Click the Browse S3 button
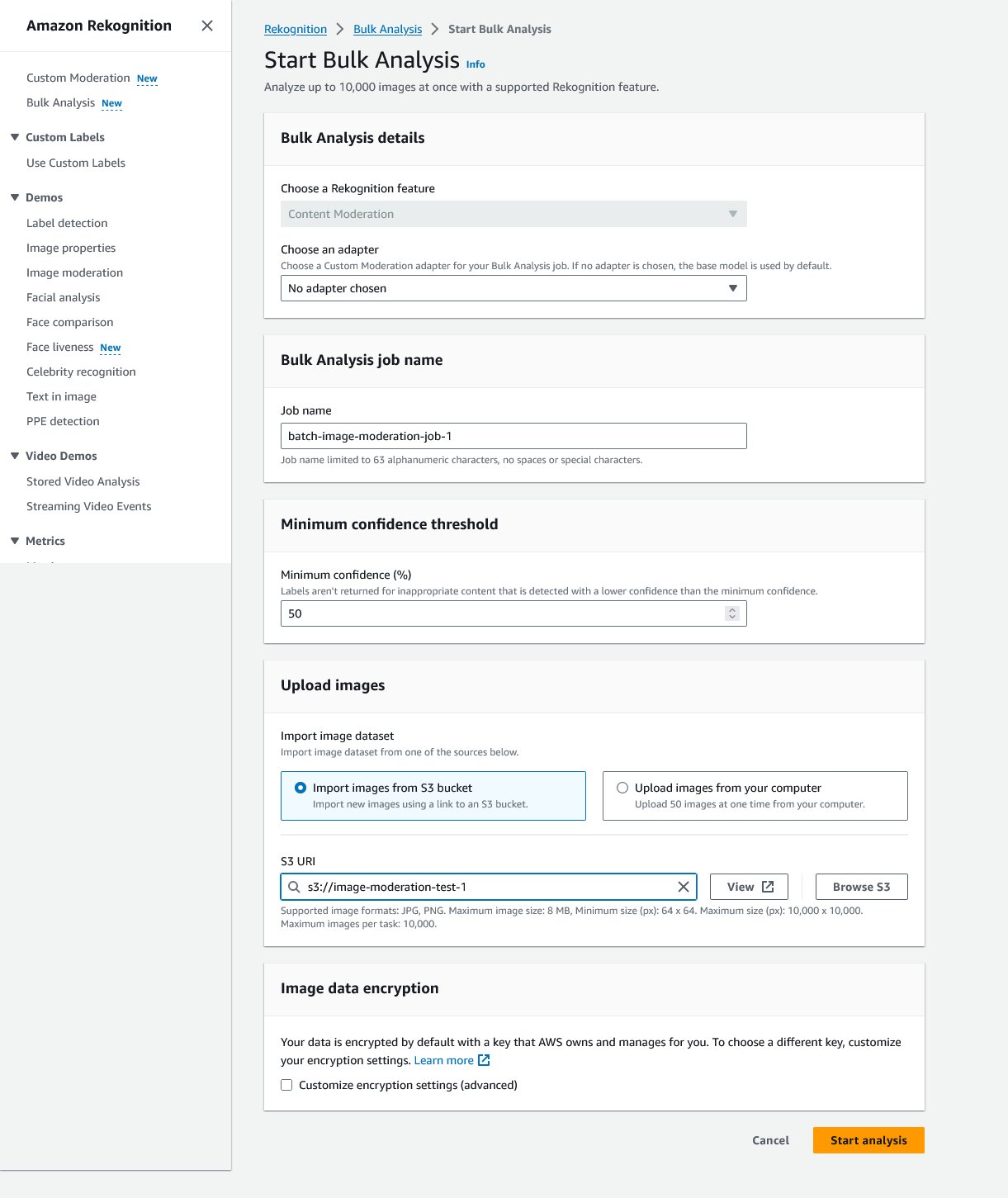This screenshot has height=1198, width=1008. (862, 887)
